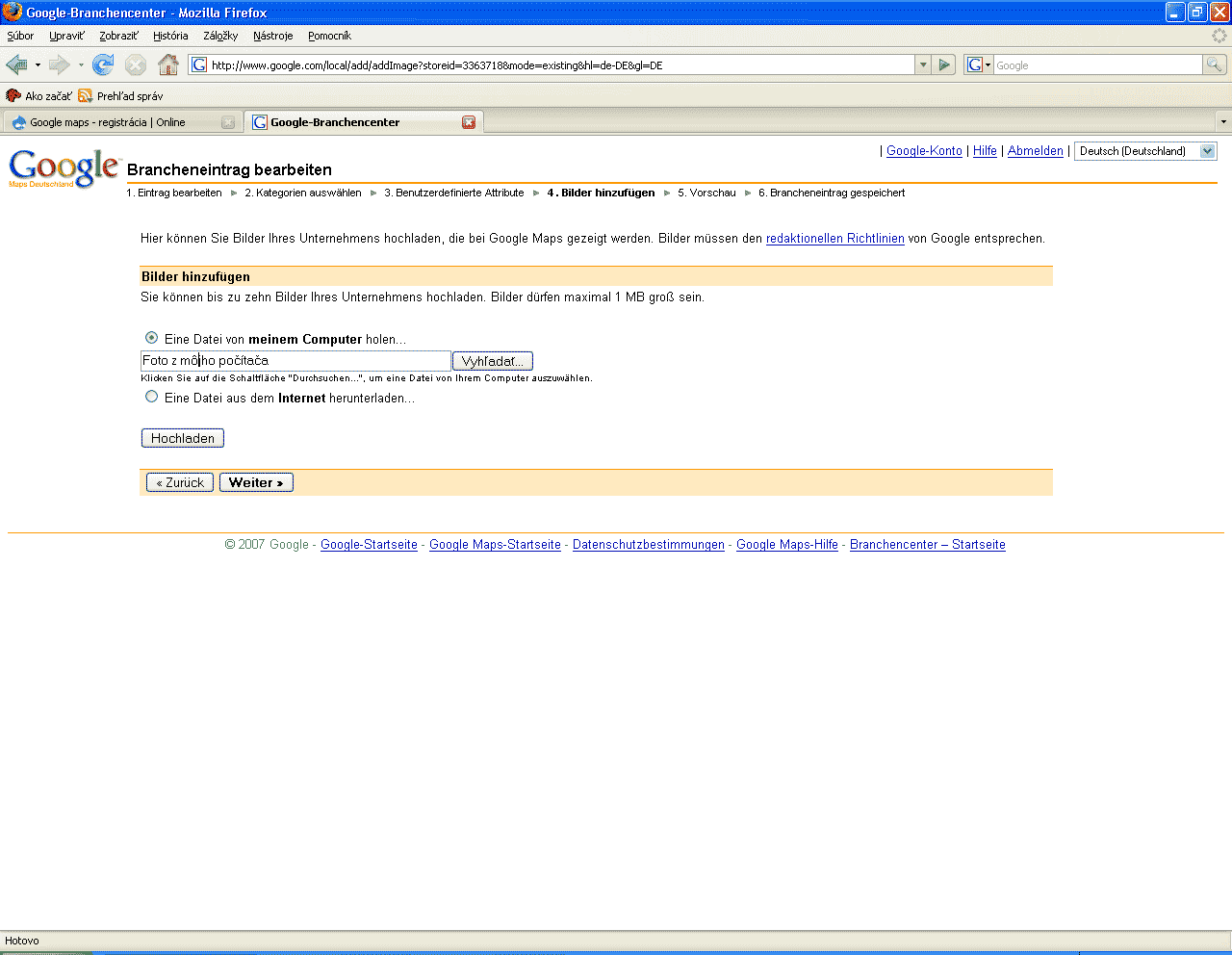Image resolution: width=1232 pixels, height=955 pixels.
Task: Click the Back arrow navigation button
Action: (x=16, y=65)
